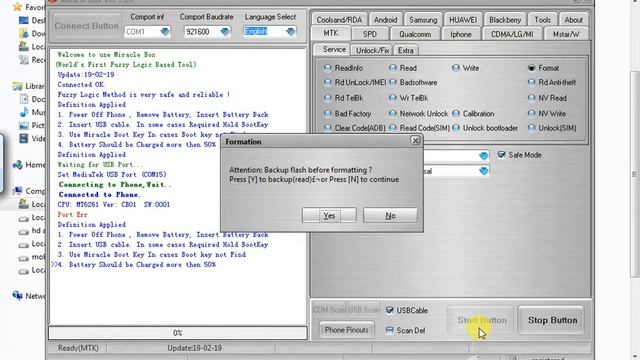640x360 pixels.
Task: Select the Clear Code(ADB) radio button
Action: click(327, 128)
